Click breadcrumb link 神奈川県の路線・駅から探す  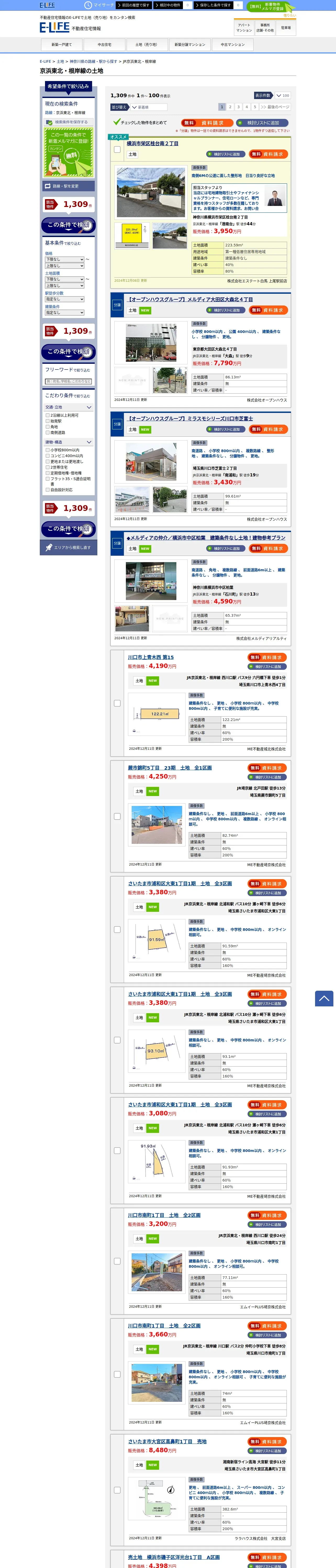[x=93, y=61]
